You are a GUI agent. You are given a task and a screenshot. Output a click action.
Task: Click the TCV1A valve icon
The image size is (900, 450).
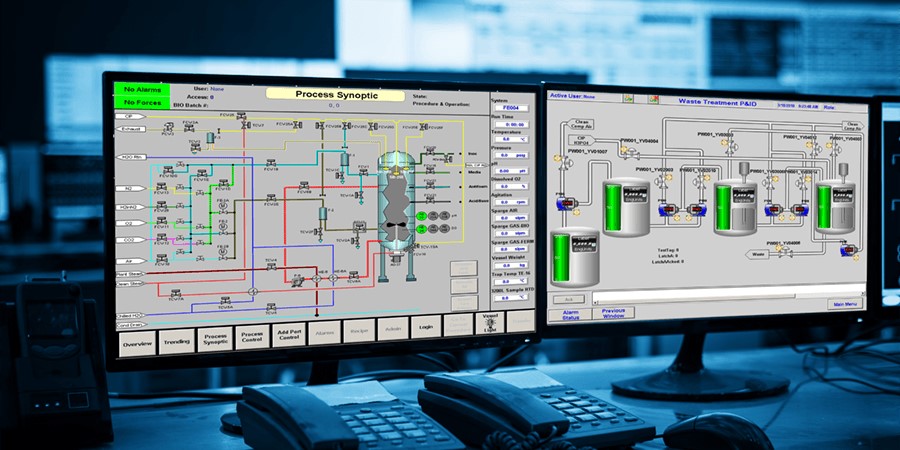(360, 195)
